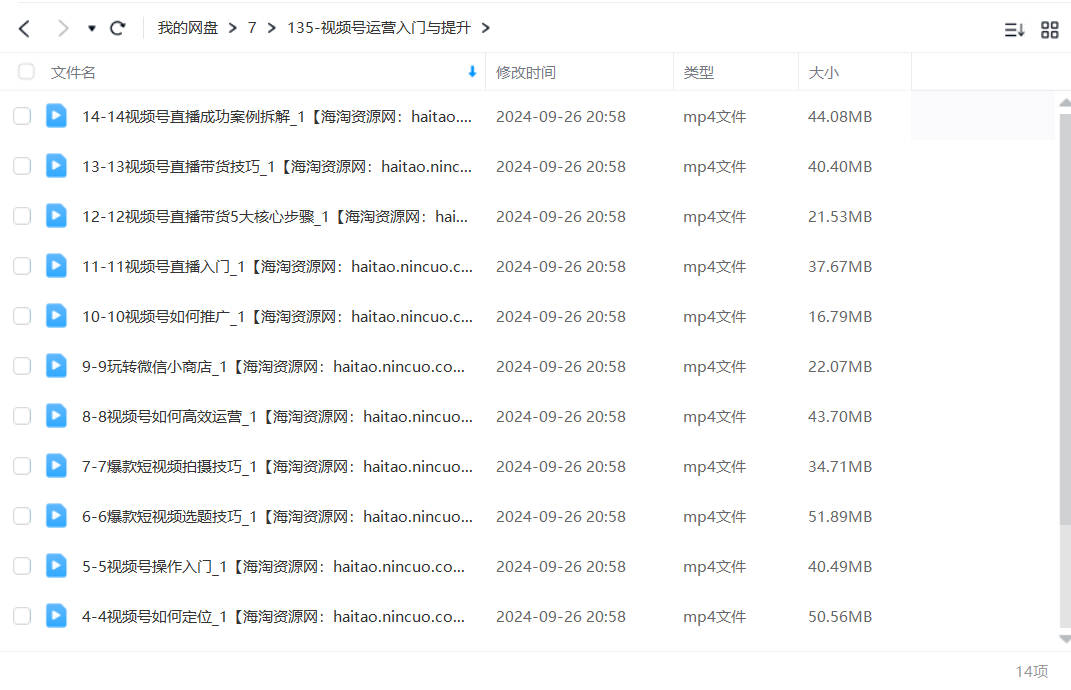Check the box for 12-12视频号直播带货5大核心步骤
Viewport: 1071px width, 690px height.
(23, 216)
